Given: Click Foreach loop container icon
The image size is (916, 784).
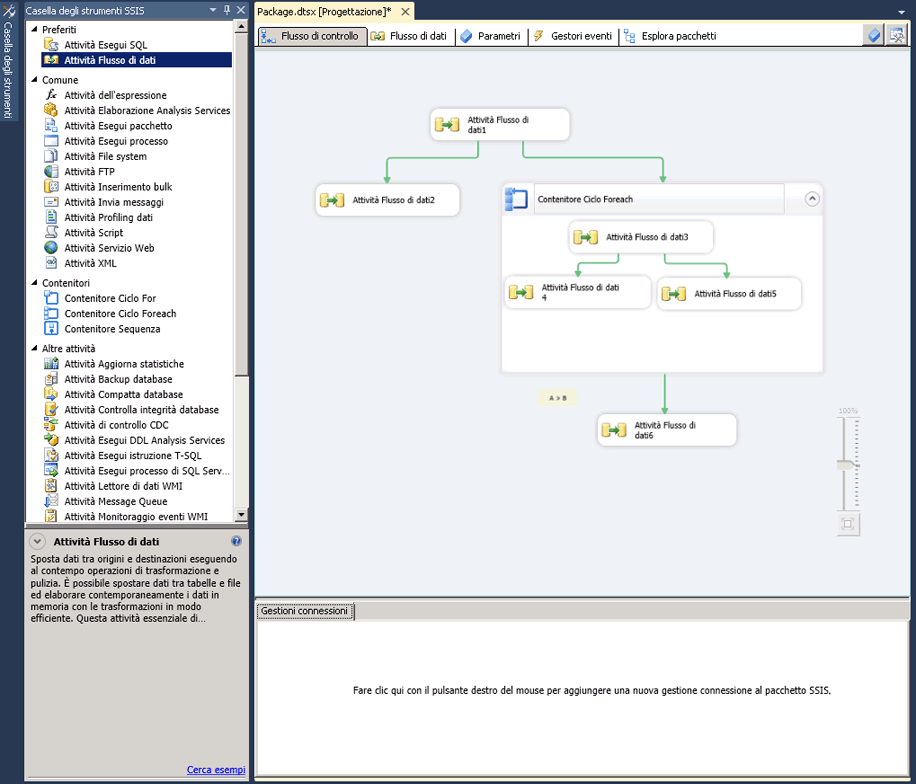Looking at the screenshot, I should (x=516, y=199).
